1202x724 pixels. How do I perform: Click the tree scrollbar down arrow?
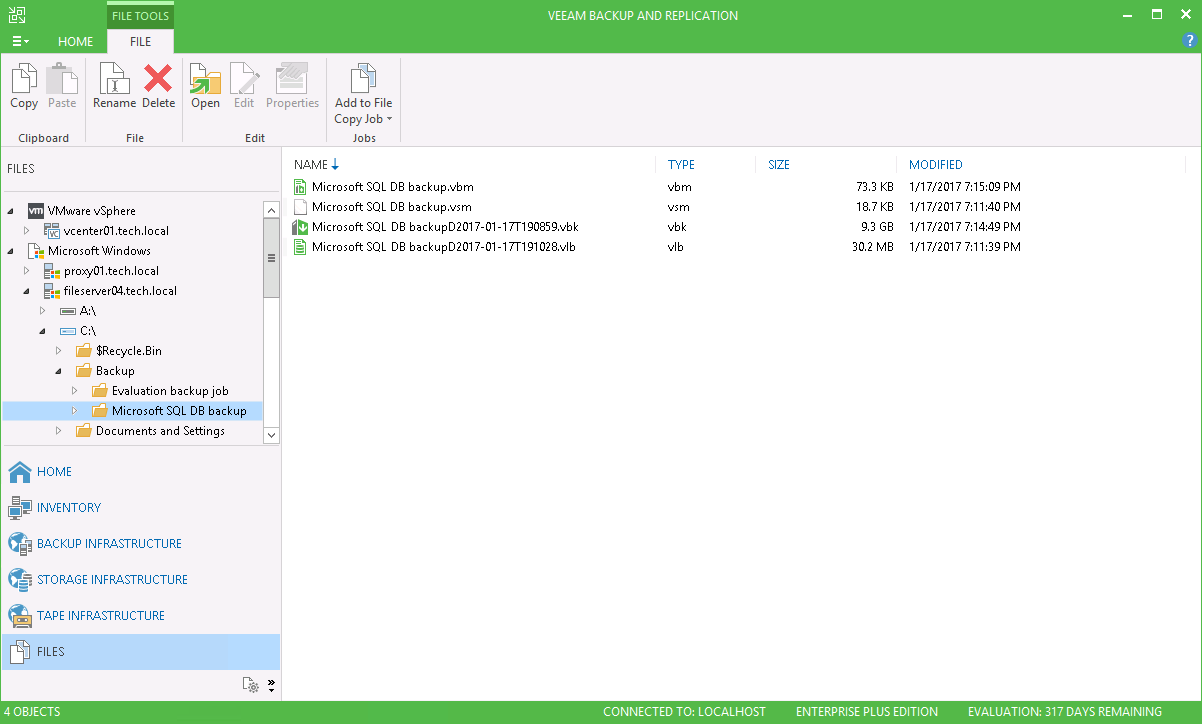pyautogui.click(x=271, y=435)
